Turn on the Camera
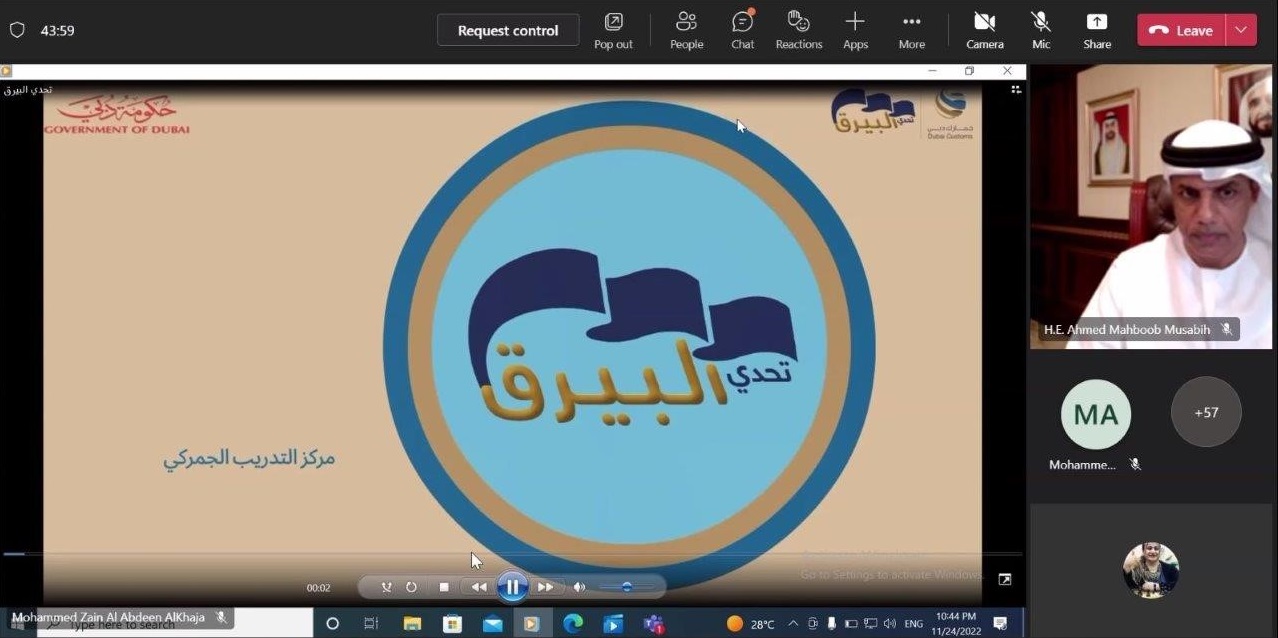Viewport: 1278px width, 638px height. coord(984,30)
